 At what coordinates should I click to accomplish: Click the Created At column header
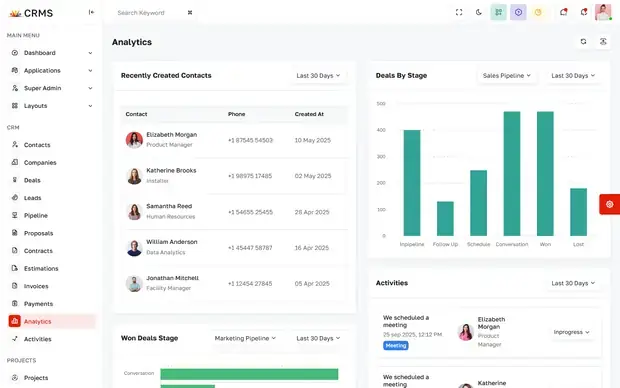[309, 114]
